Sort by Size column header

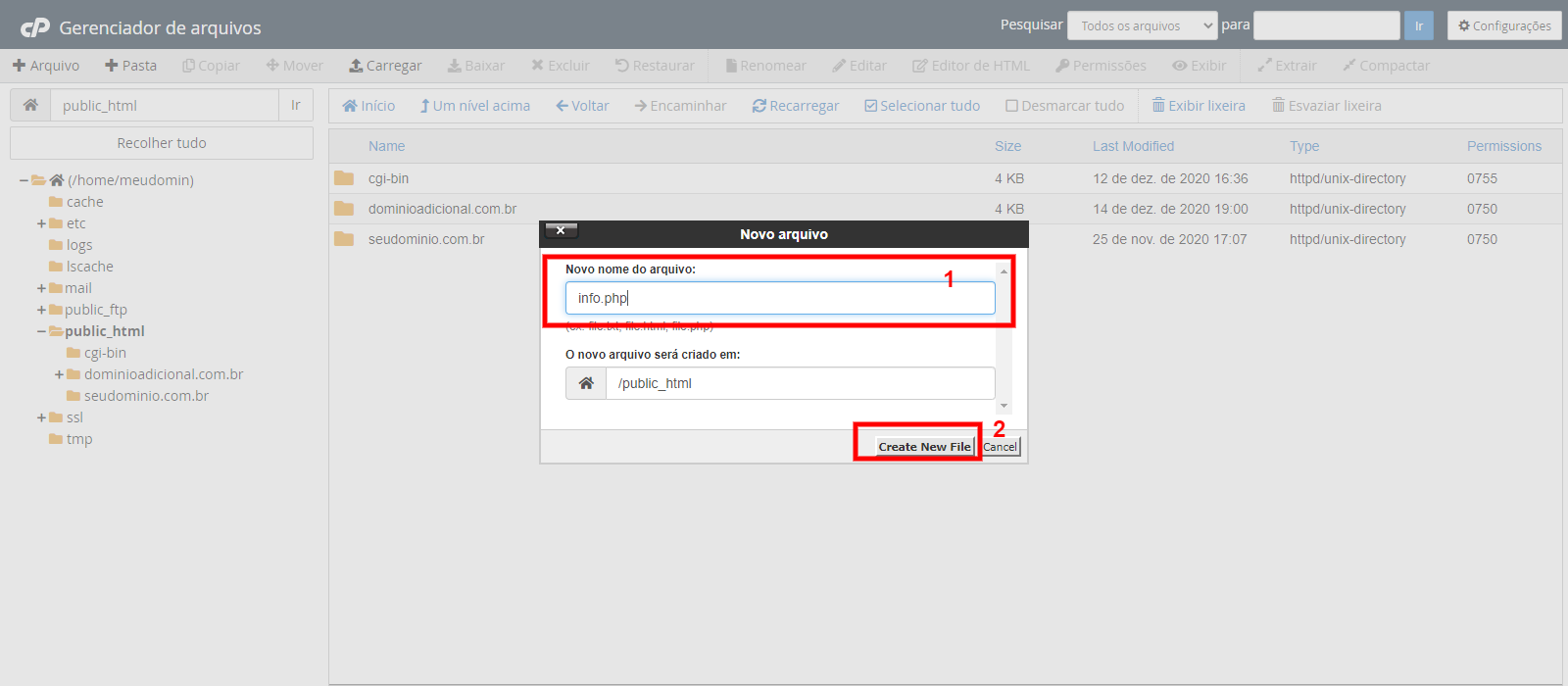[x=1007, y=146]
